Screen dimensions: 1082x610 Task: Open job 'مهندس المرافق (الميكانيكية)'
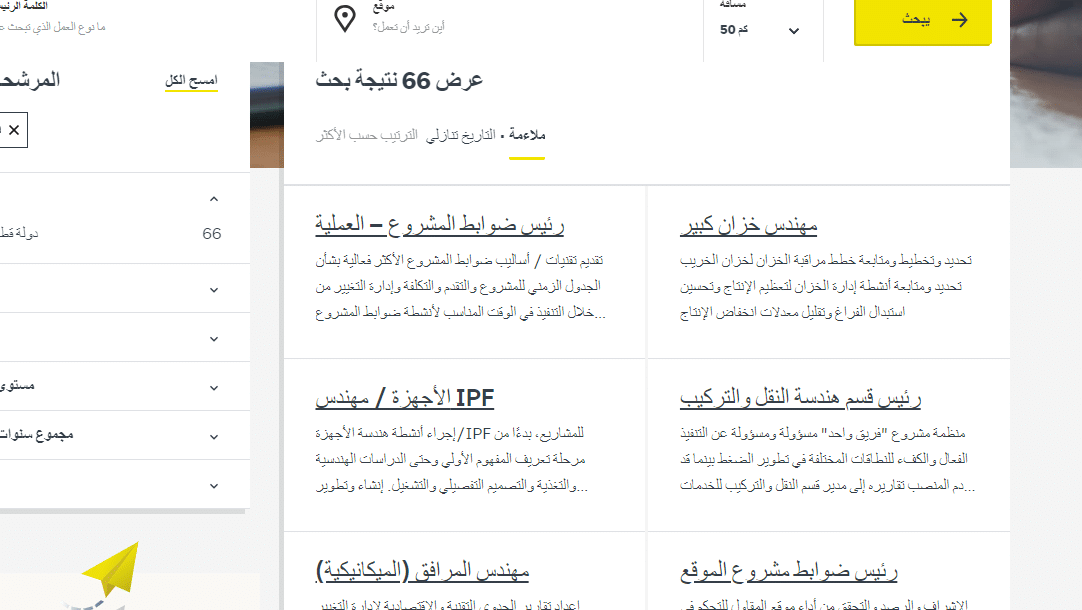click(422, 571)
